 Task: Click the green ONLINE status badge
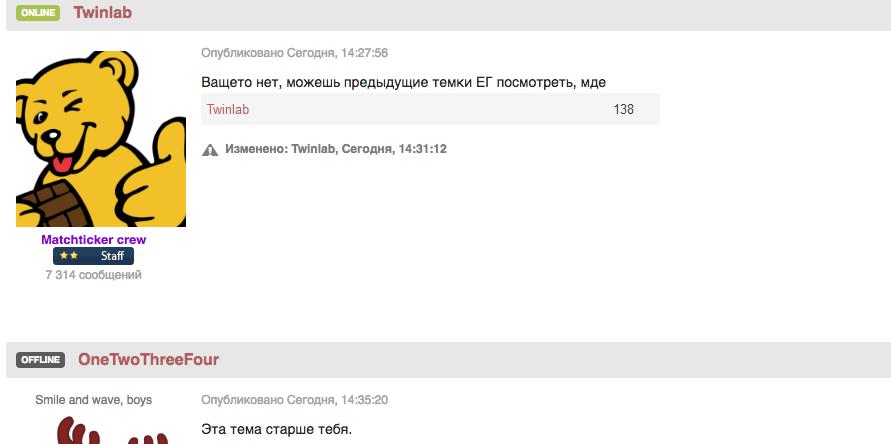[x=38, y=14]
